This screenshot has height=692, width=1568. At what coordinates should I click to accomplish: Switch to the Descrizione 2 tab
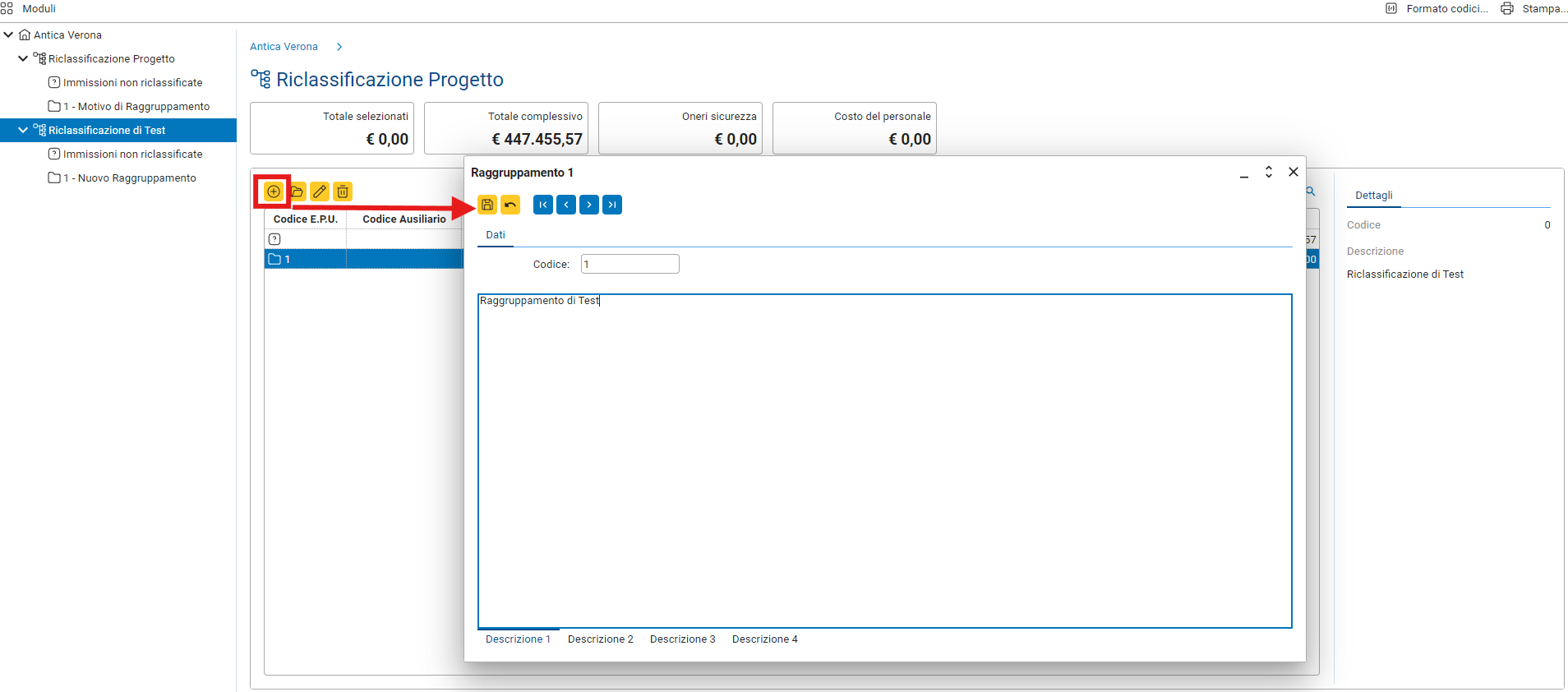pos(600,639)
